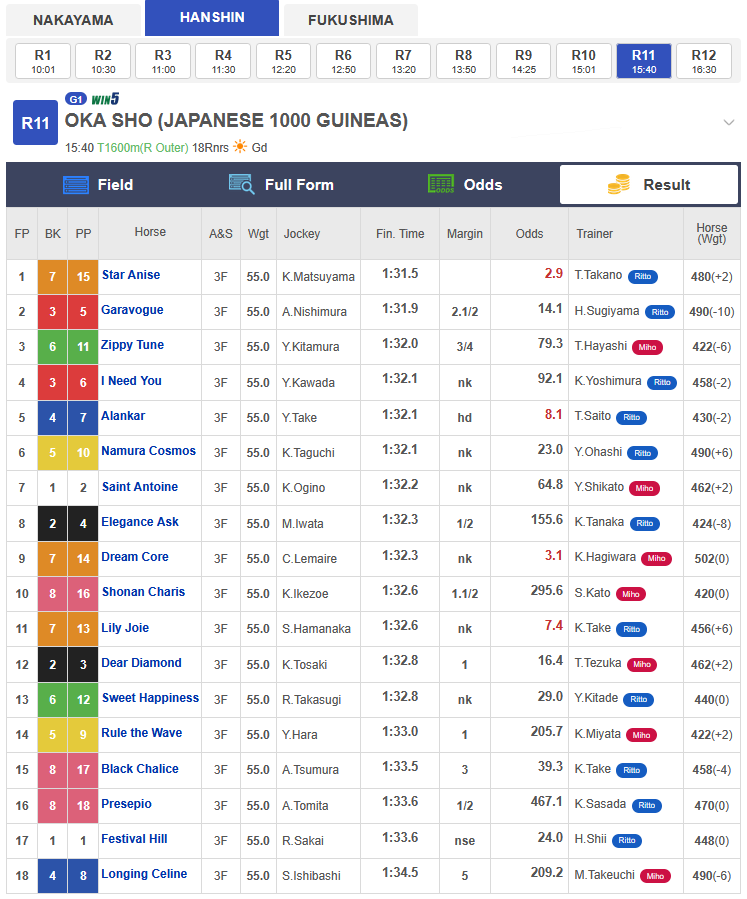The width and height of the screenshot is (747, 899).
Task: Click the blue Field list icon
Action: (76, 185)
